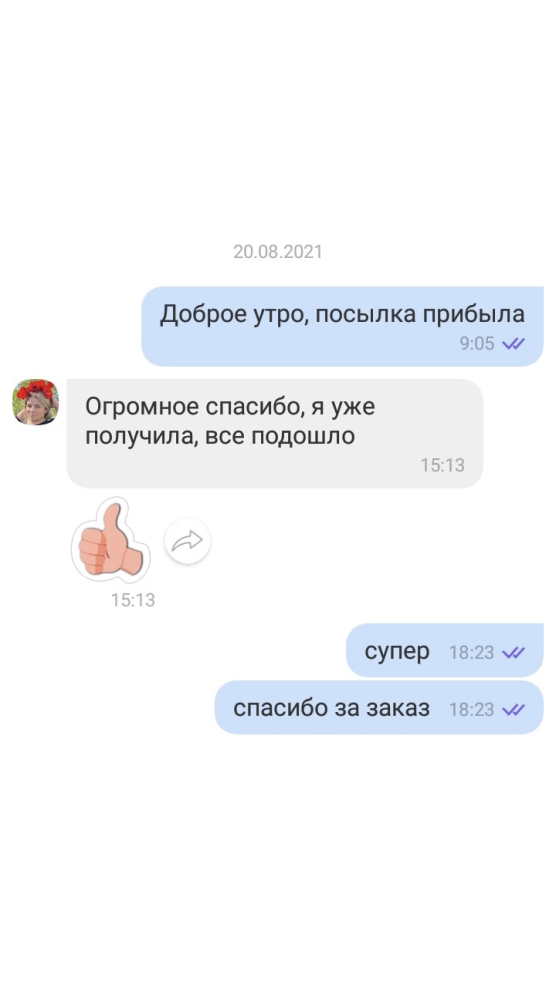Tap the forward arrow beside the sticker

pyautogui.click(x=187, y=540)
